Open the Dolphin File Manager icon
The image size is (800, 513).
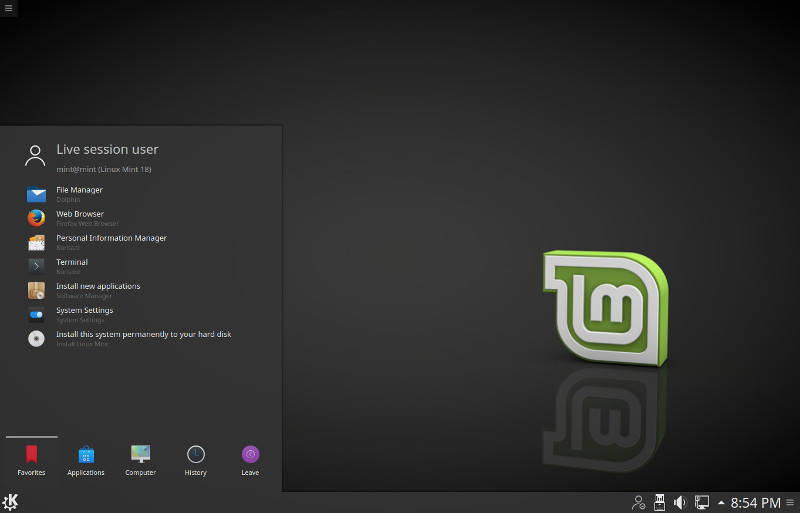36,194
